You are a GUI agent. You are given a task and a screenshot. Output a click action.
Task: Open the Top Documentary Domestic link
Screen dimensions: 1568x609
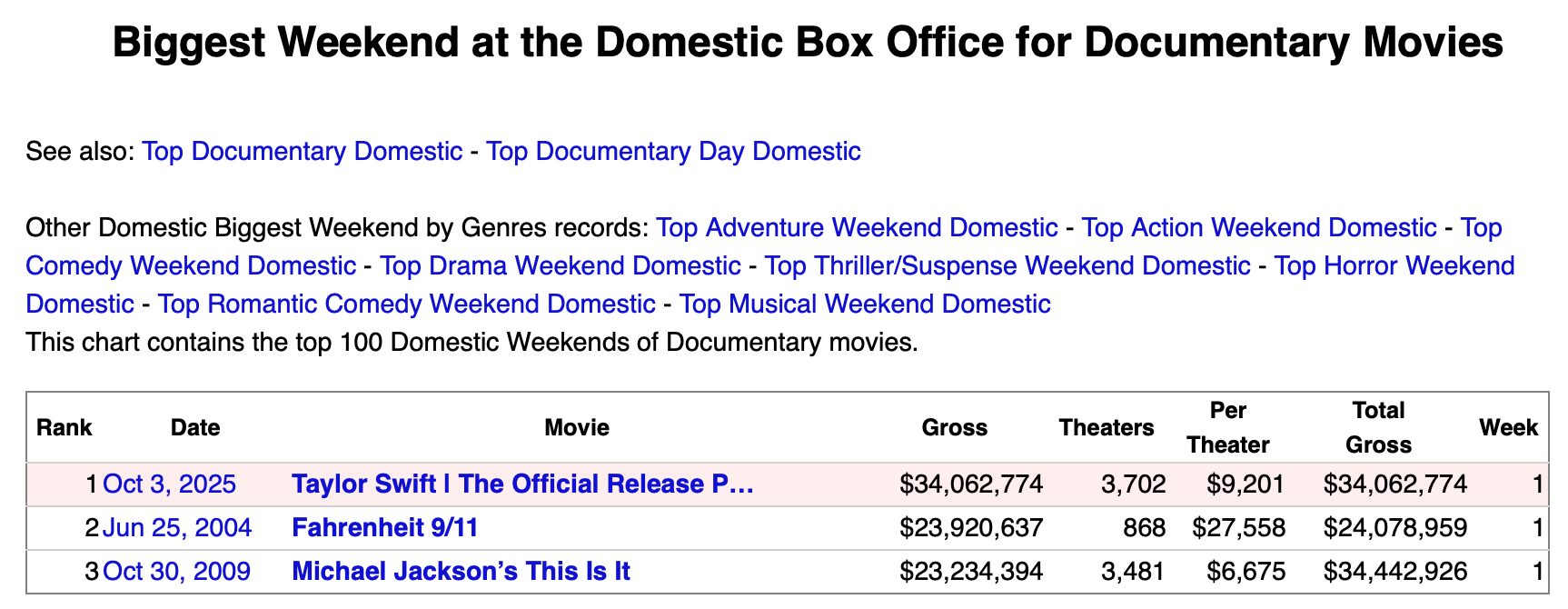click(302, 151)
